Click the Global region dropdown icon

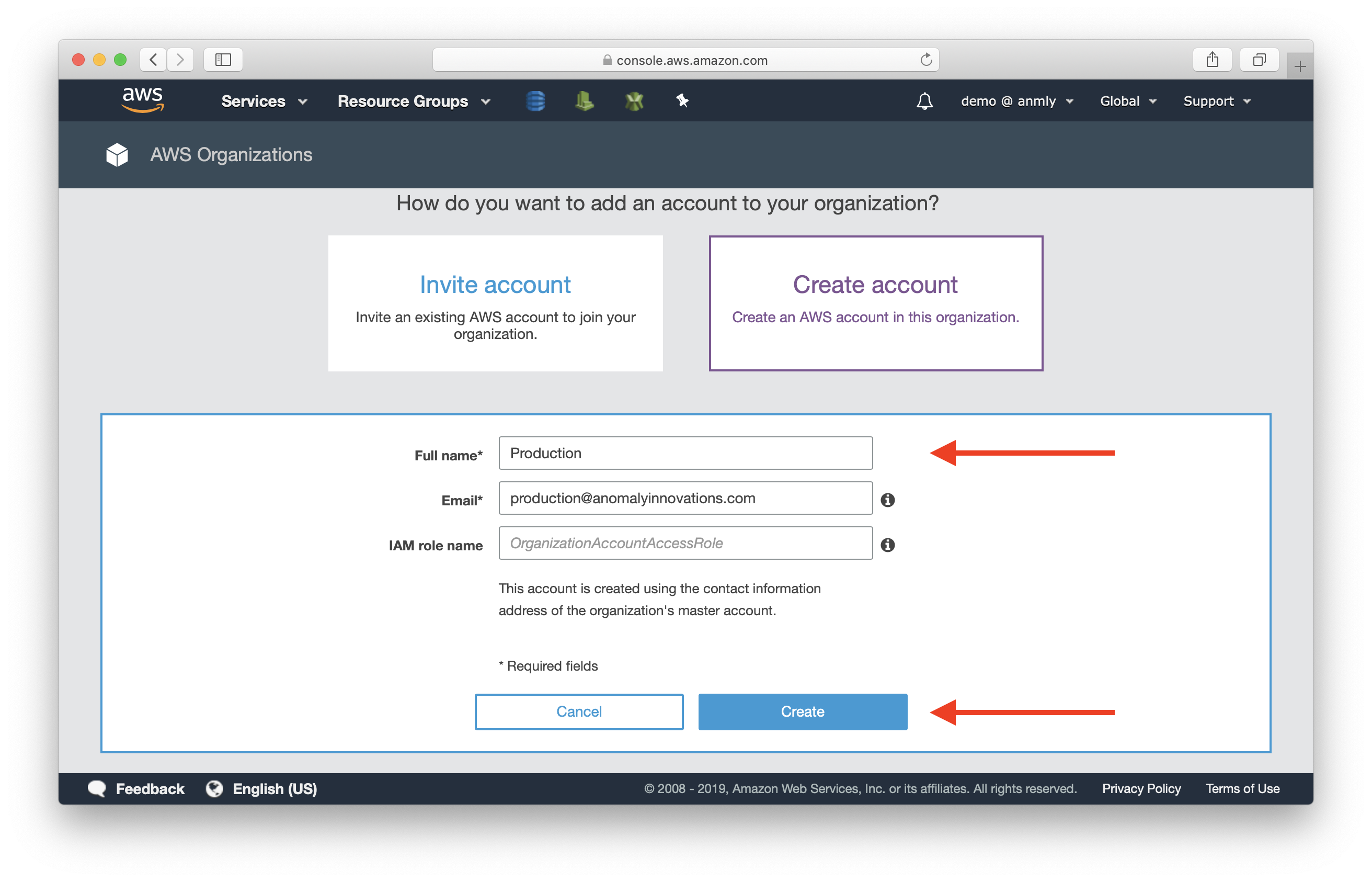click(x=1153, y=100)
